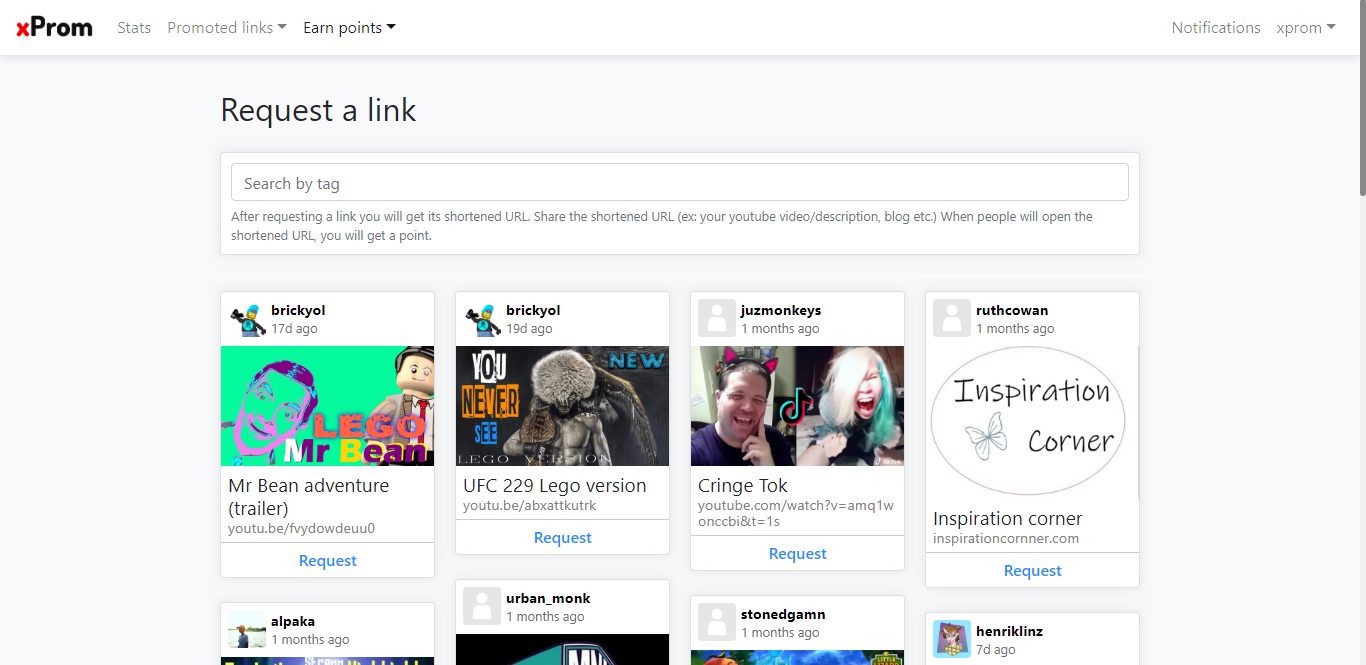Click the henriklinz username
The height and width of the screenshot is (665, 1366).
point(1010,631)
